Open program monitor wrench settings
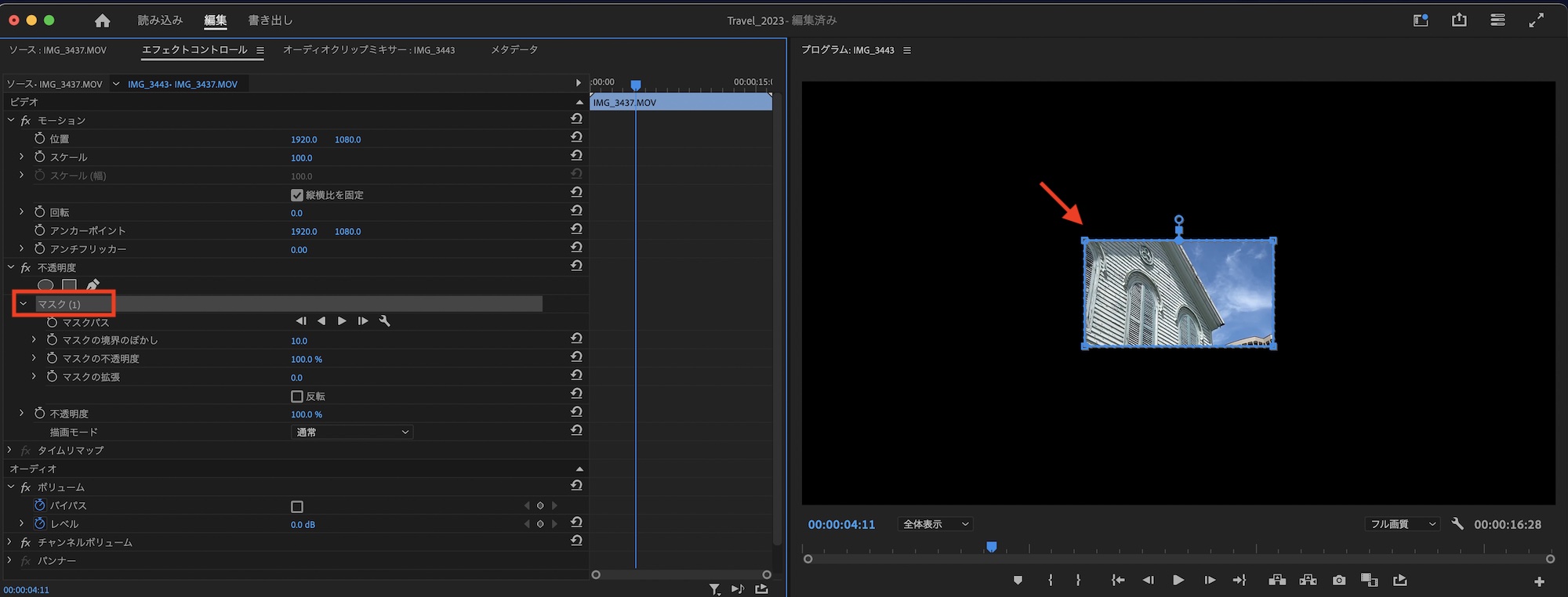This screenshot has width=1568, height=597. pyautogui.click(x=1457, y=524)
